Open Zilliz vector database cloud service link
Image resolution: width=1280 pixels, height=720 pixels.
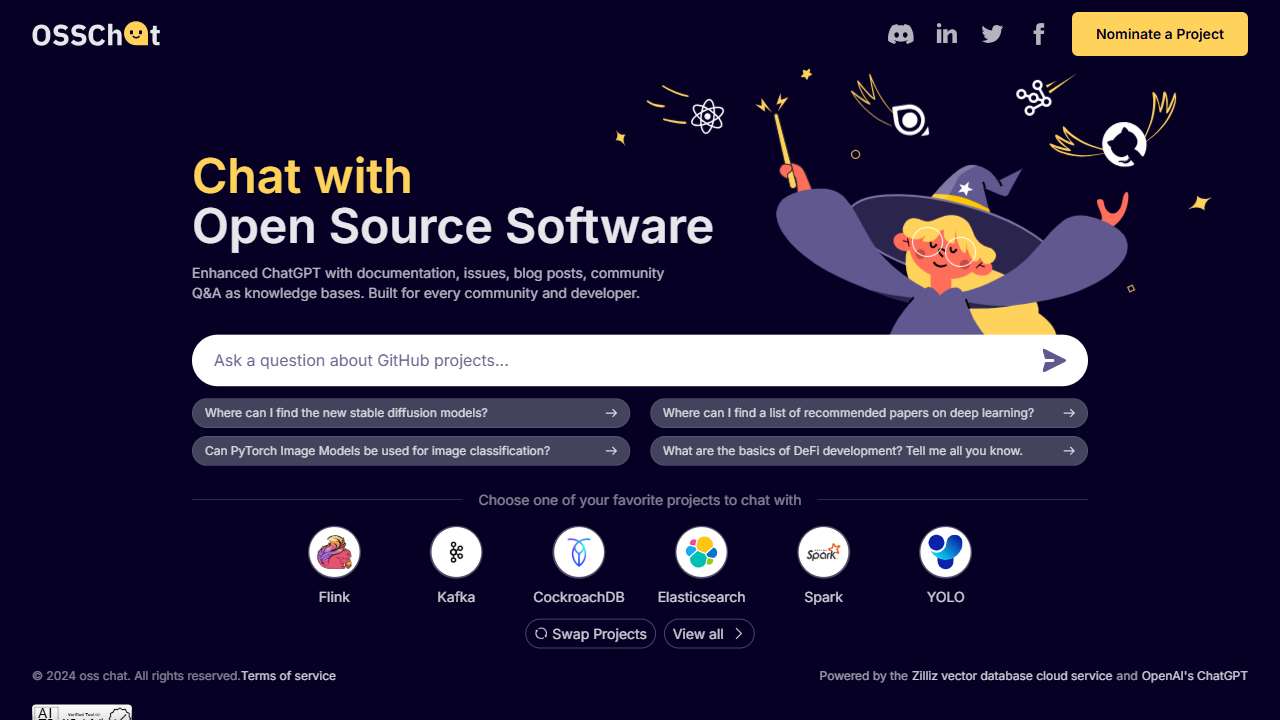(x=1012, y=676)
